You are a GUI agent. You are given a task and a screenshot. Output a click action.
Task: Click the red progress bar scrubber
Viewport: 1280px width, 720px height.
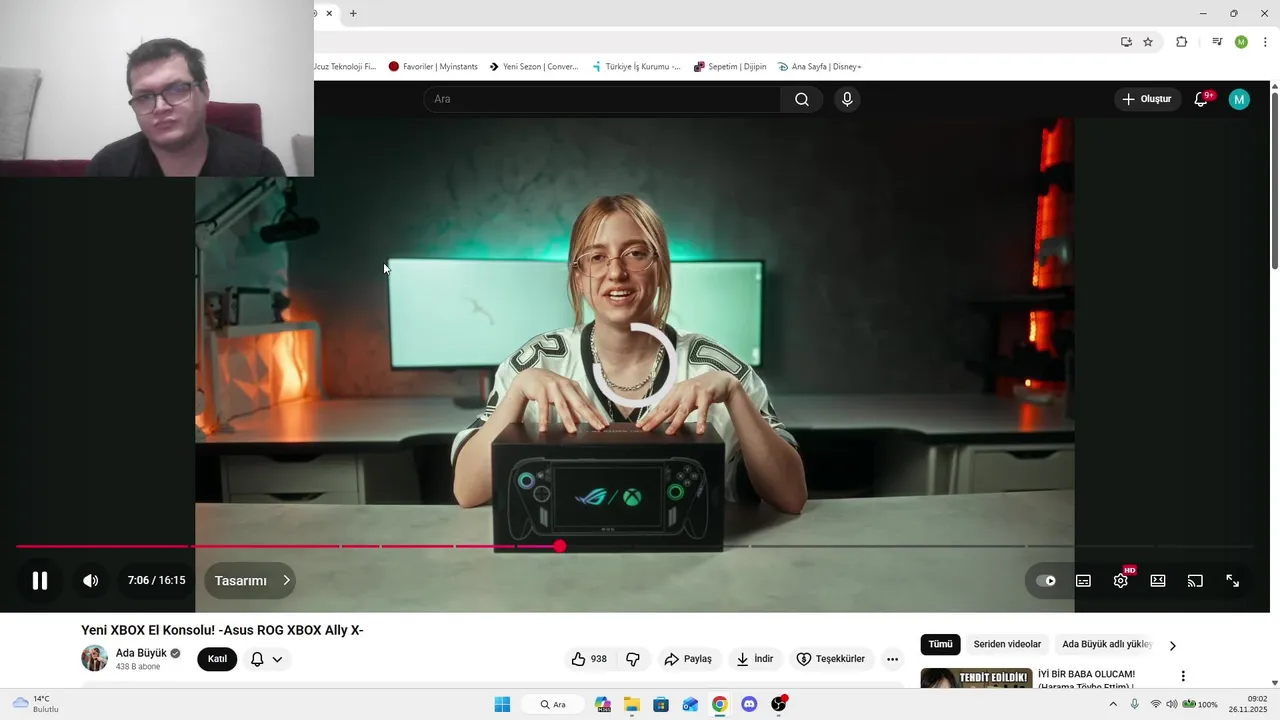point(560,546)
